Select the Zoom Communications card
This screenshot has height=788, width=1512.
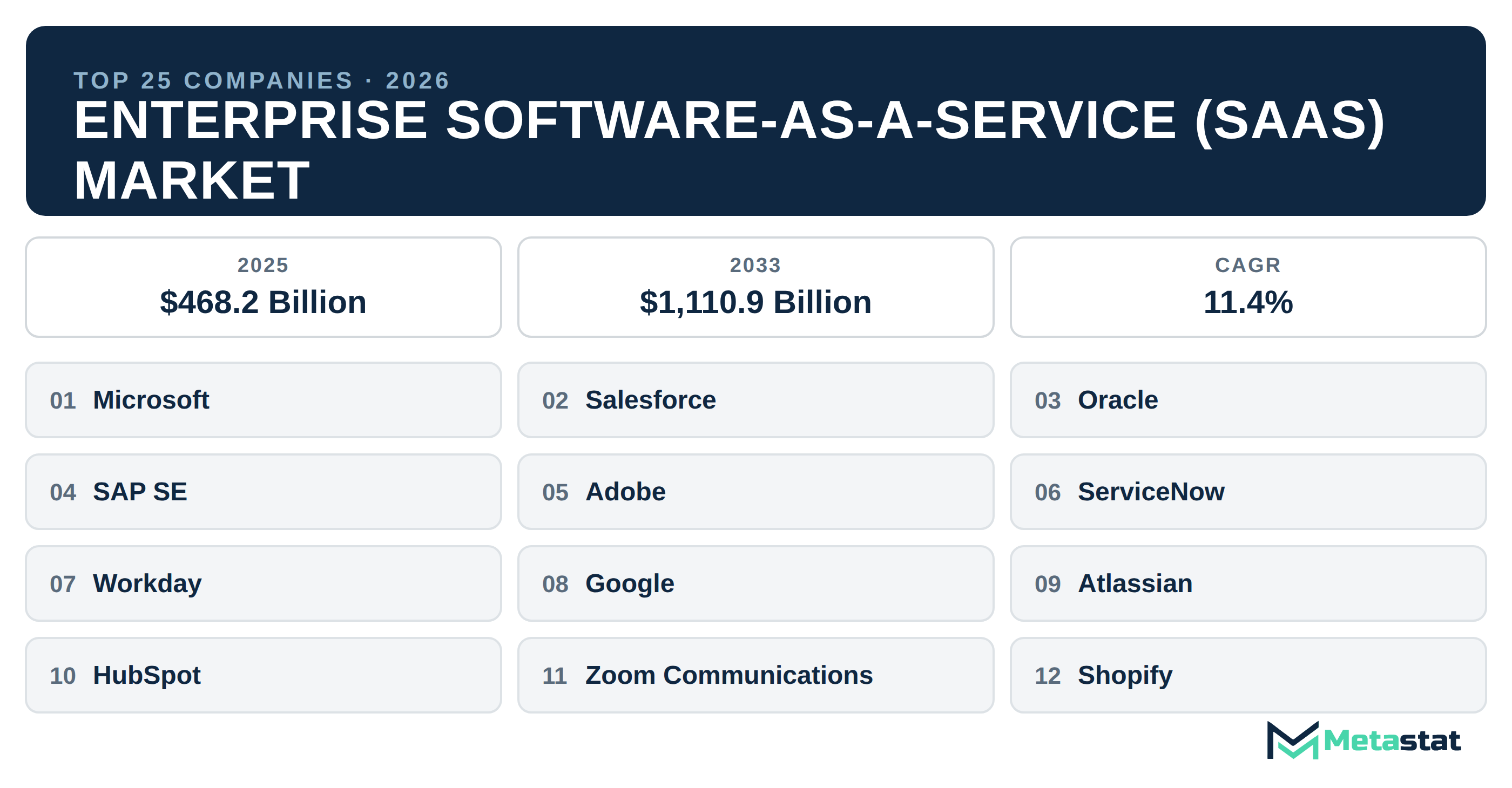click(x=755, y=675)
